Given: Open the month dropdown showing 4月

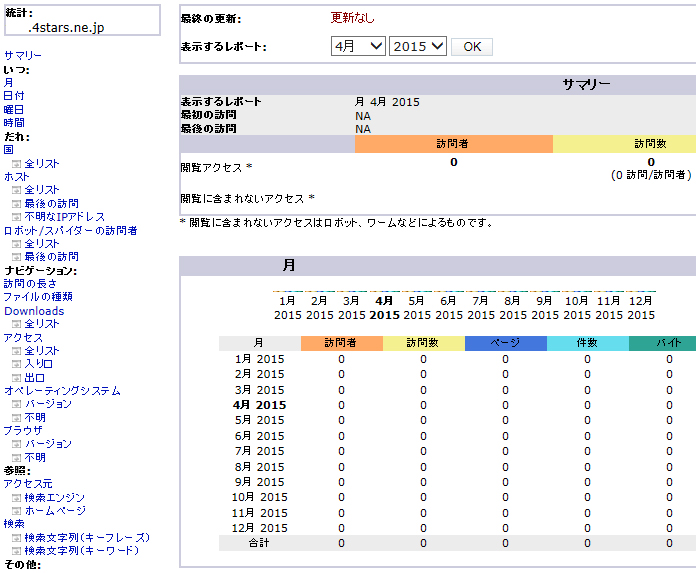Looking at the screenshot, I should [357, 47].
